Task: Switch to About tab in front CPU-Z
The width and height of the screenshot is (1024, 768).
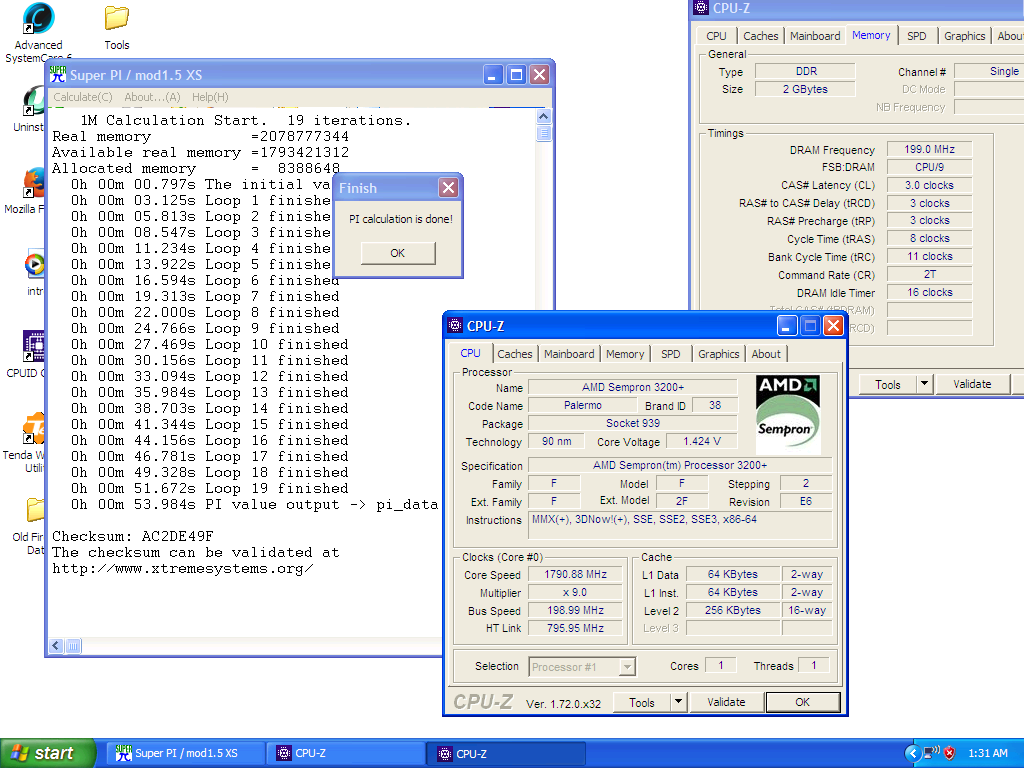Action: pos(766,354)
